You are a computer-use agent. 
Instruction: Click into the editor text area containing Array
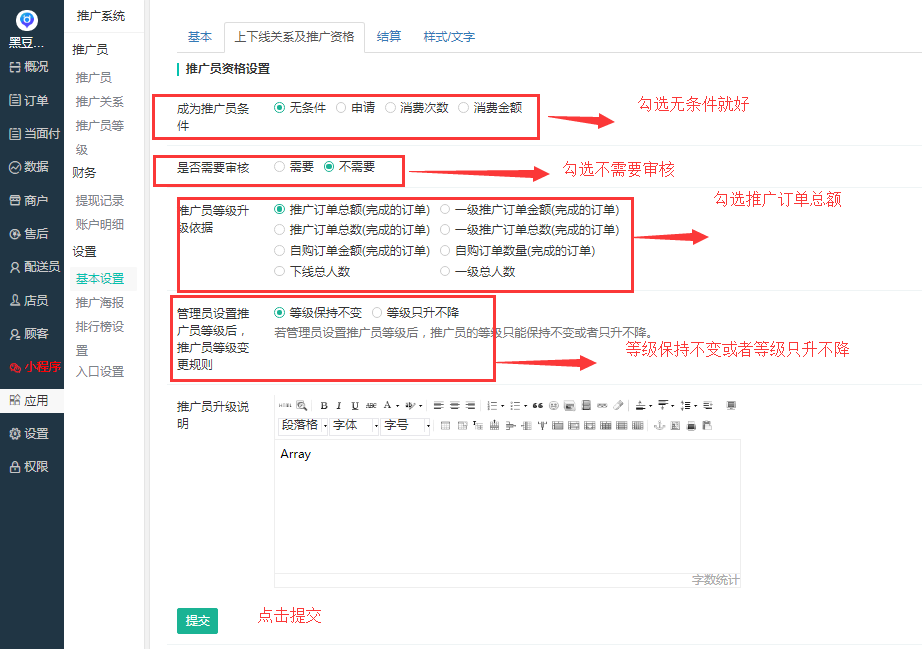click(x=507, y=507)
